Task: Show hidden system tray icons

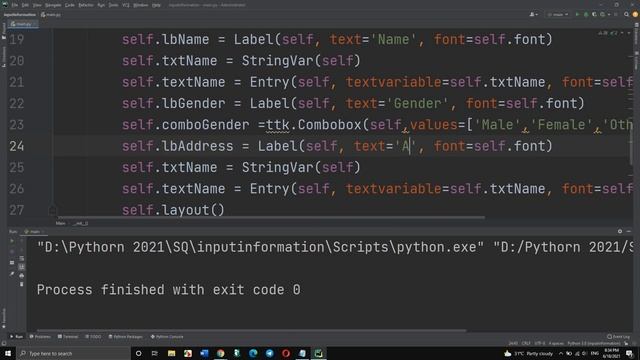Action: (x=561, y=353)
